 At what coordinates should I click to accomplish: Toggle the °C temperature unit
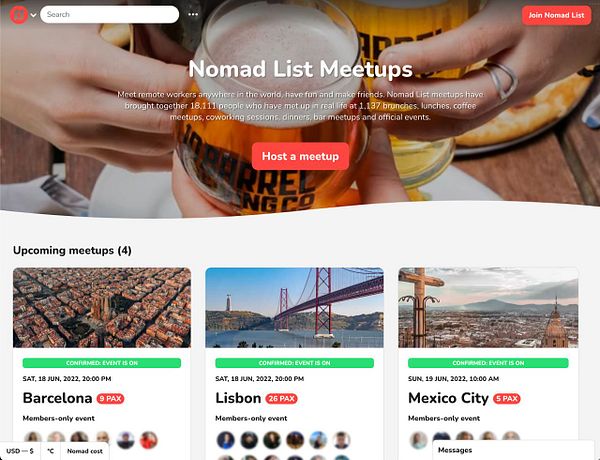click(51, 451)
